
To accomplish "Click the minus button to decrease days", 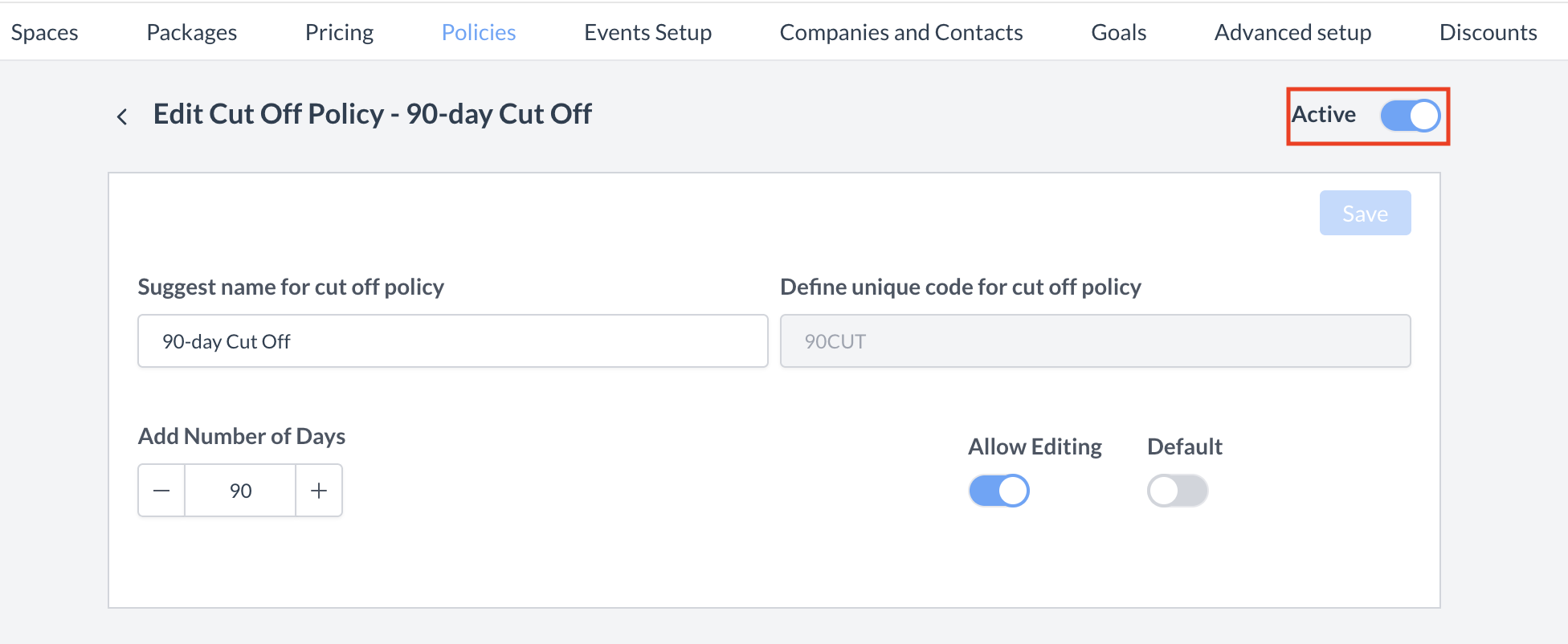I will coord(161,490).
